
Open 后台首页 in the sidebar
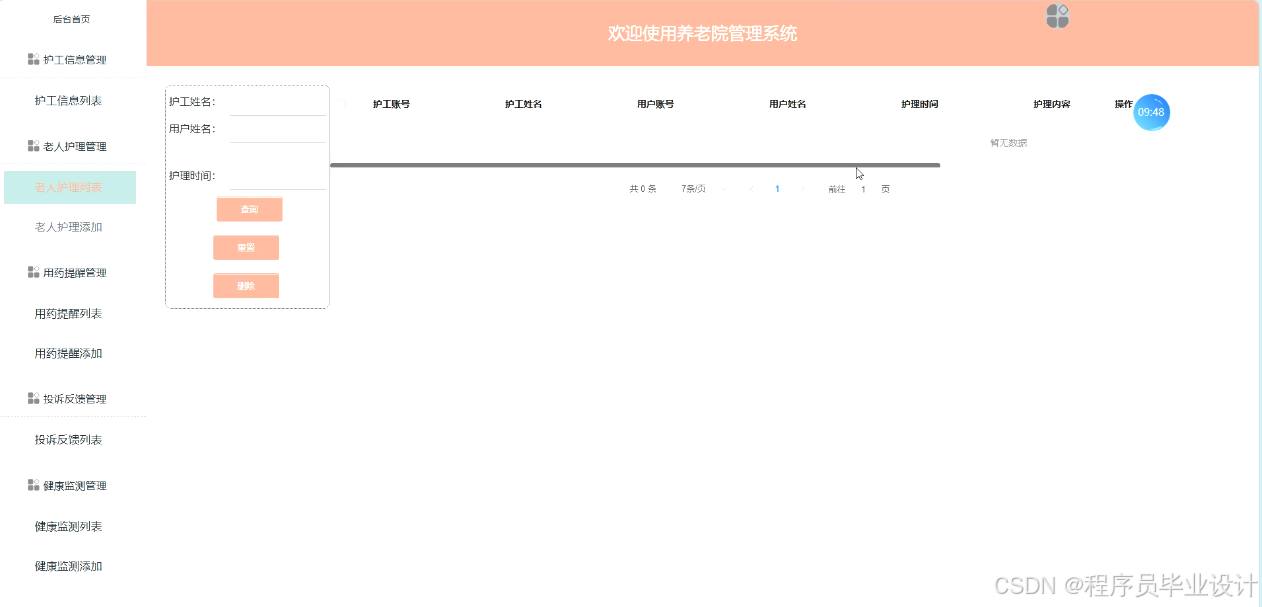[72, 19]
